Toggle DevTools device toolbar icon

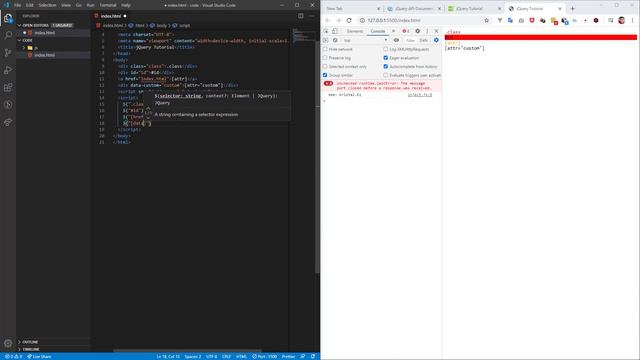click(335, 31)
